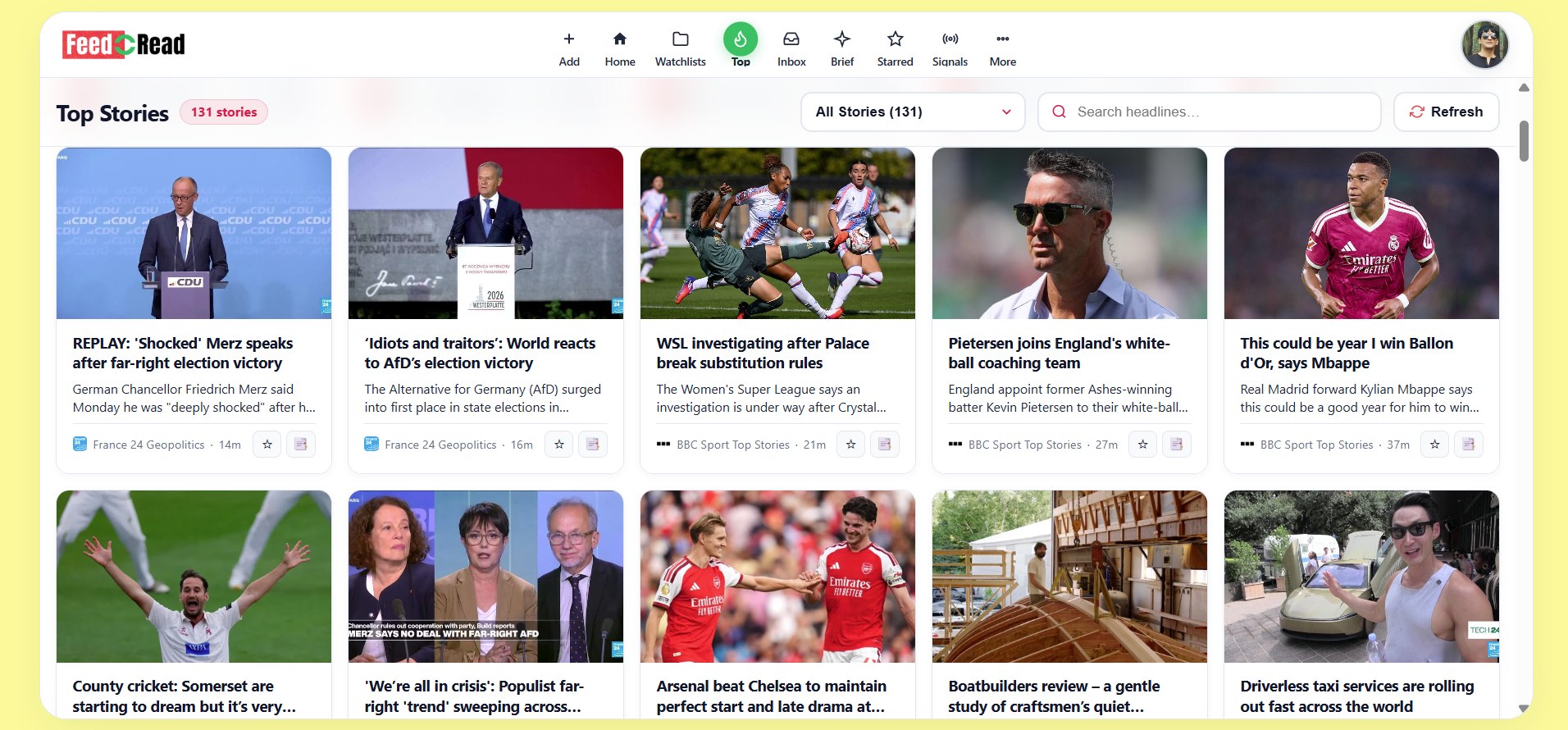Click the Add plus icon
This screenshot has height=730, width=1568.
point(568,39)
